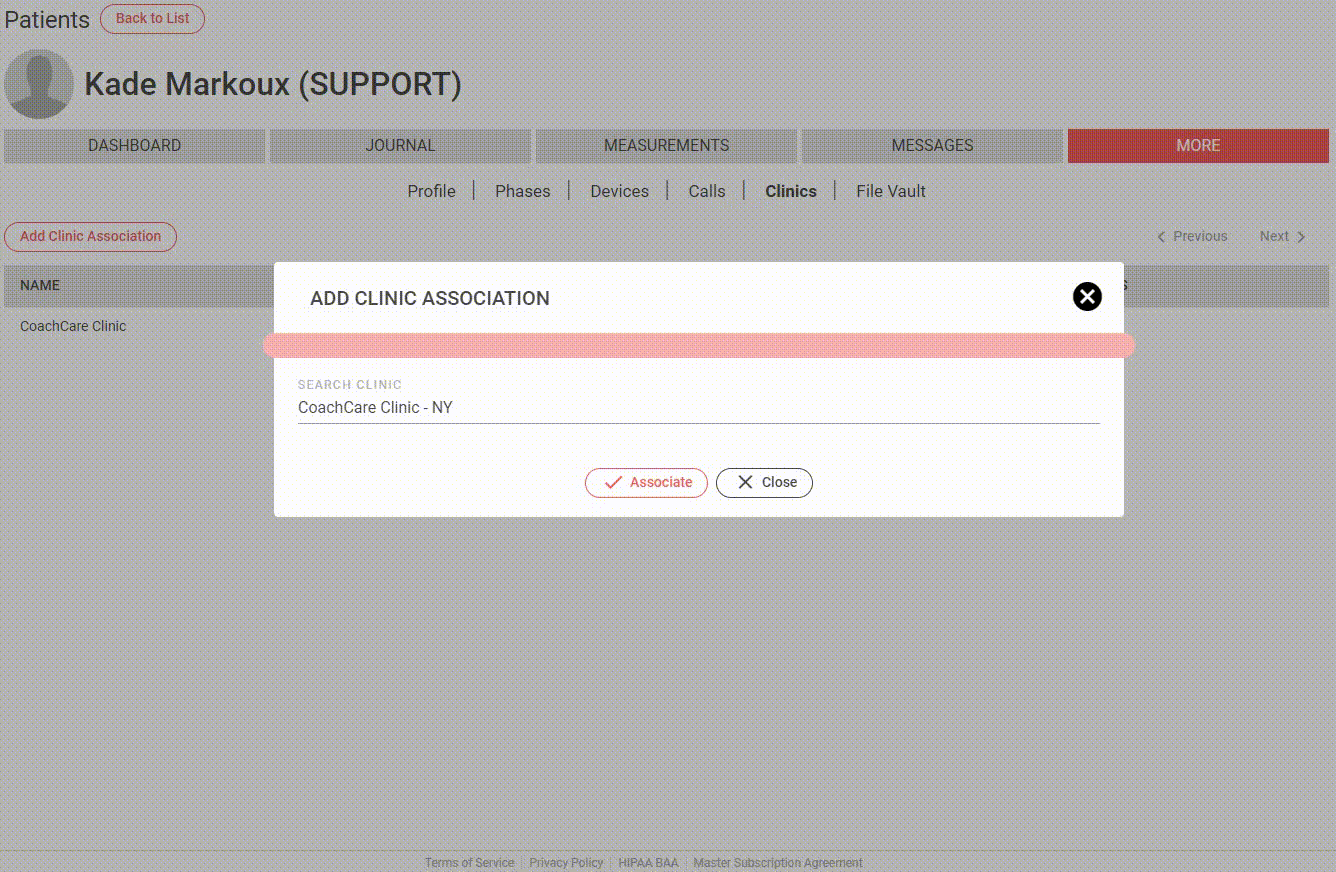Open the Terms of Service link
The height and width of the screenshot is (872, 1336).
(469, 863)
